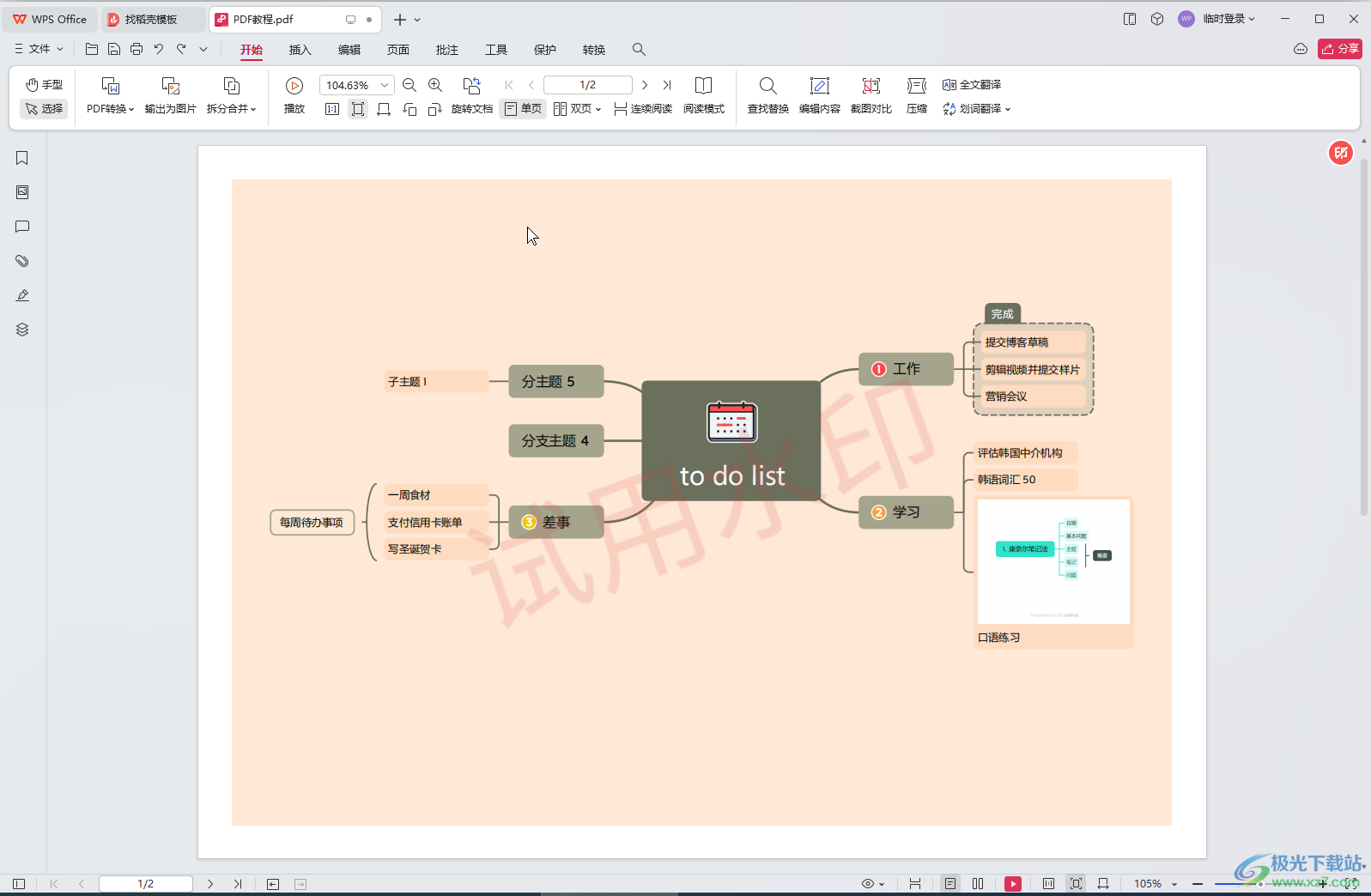Viewport: 1371px width, 896px height.
Task: Open 划词翻译 word translation dropdown
Action: click(977, 108)
